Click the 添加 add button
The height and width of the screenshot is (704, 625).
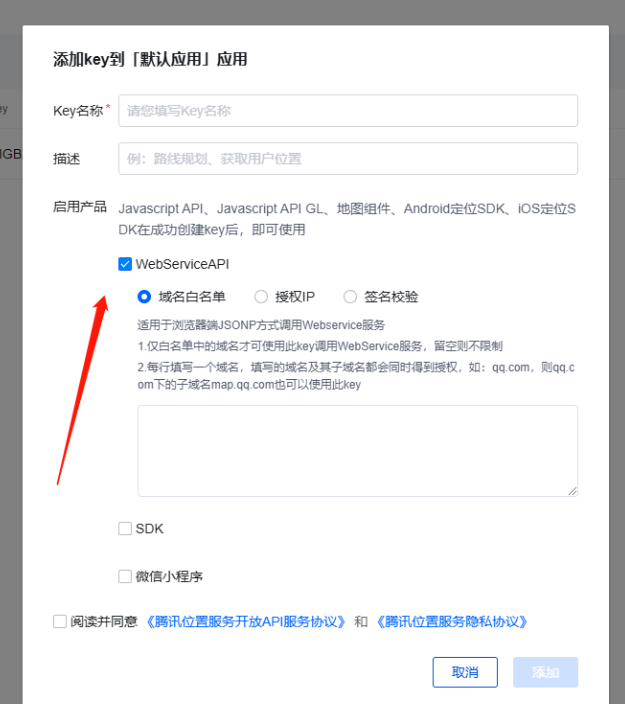tap(546, 672)
